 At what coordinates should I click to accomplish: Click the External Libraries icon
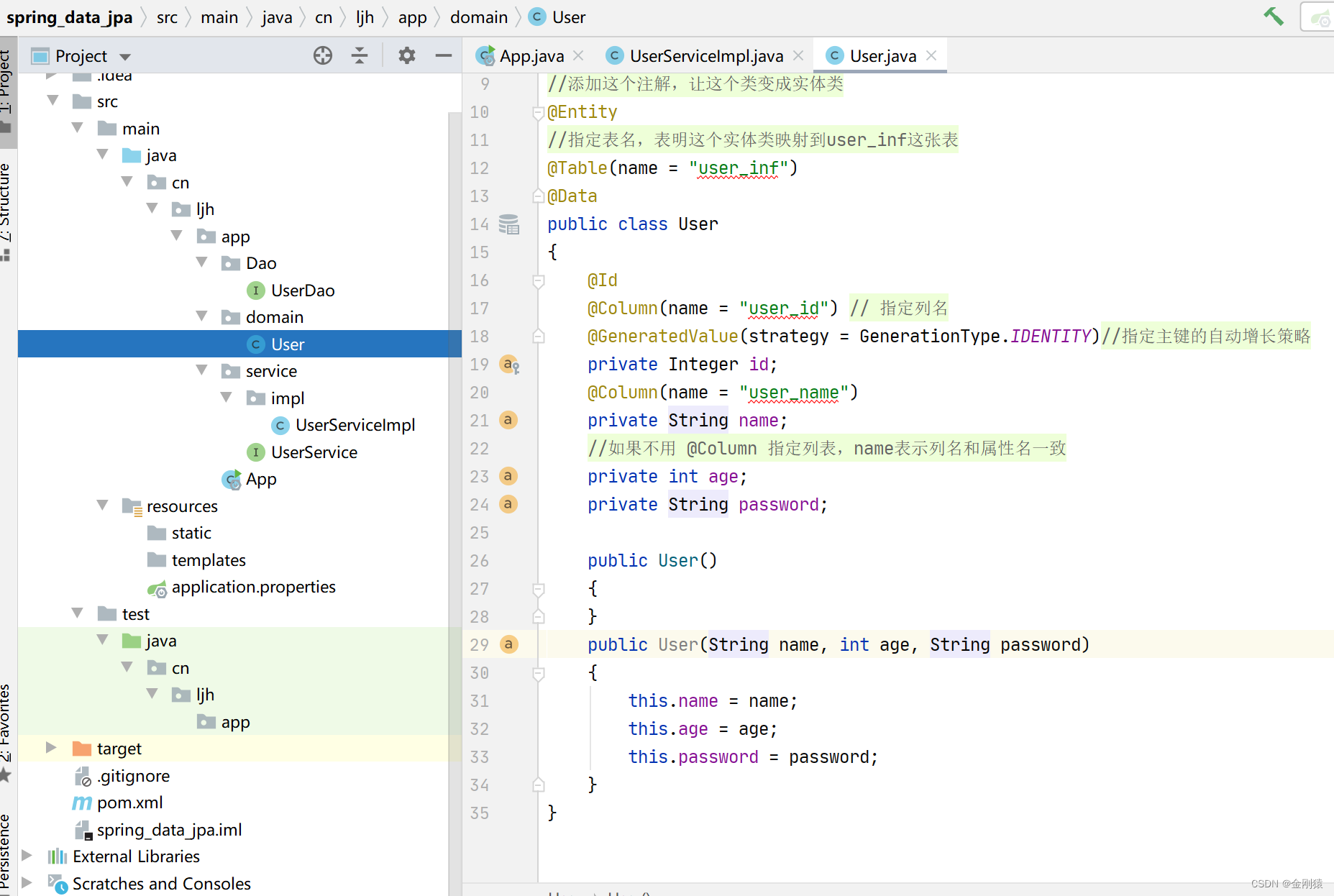(58, 856)
